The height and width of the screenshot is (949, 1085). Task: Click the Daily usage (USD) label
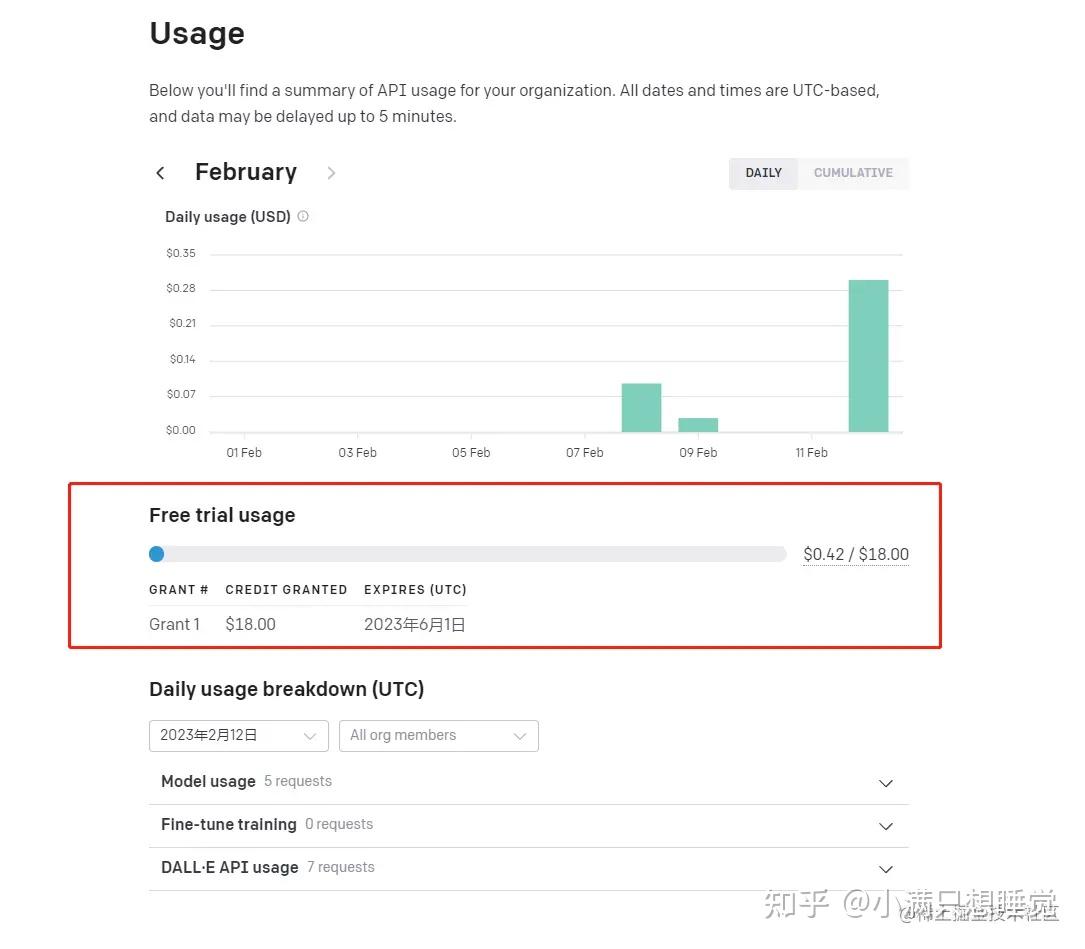tap(228, 217)
